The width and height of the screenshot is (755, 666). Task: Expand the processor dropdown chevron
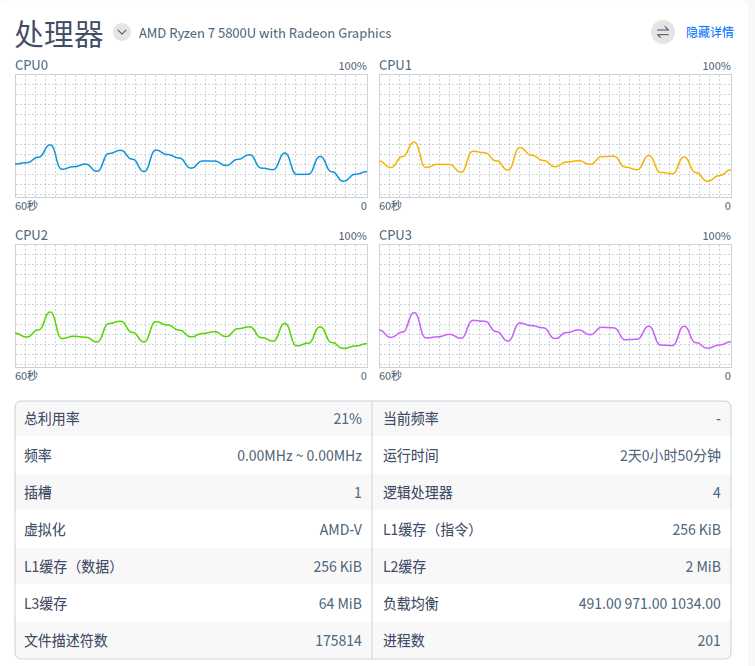click(122, 32)
